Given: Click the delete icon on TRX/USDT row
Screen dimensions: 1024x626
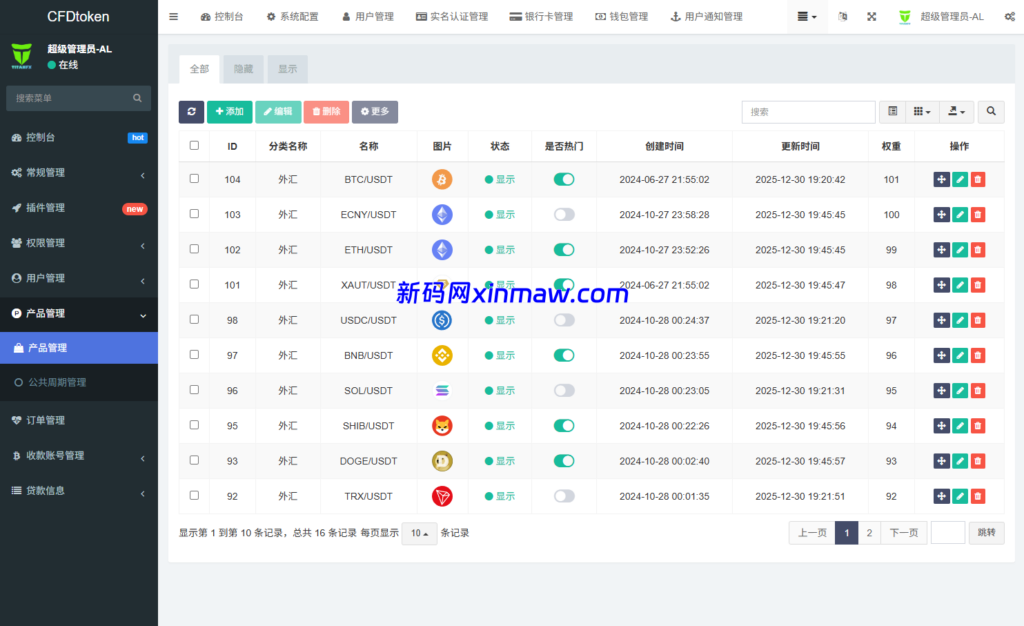Looking at the screenshot, I should (x=977, y=495).
